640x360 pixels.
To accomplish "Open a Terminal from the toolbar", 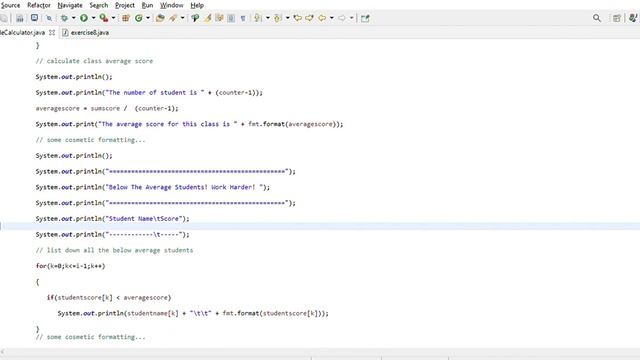I will 34,18.
